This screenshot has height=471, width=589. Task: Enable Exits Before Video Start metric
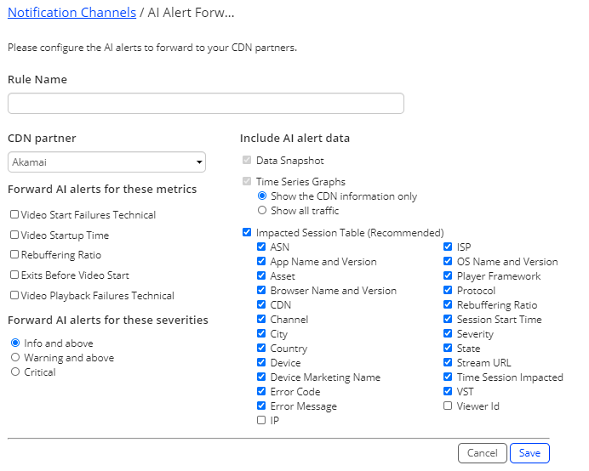click(x=14, y=275)
